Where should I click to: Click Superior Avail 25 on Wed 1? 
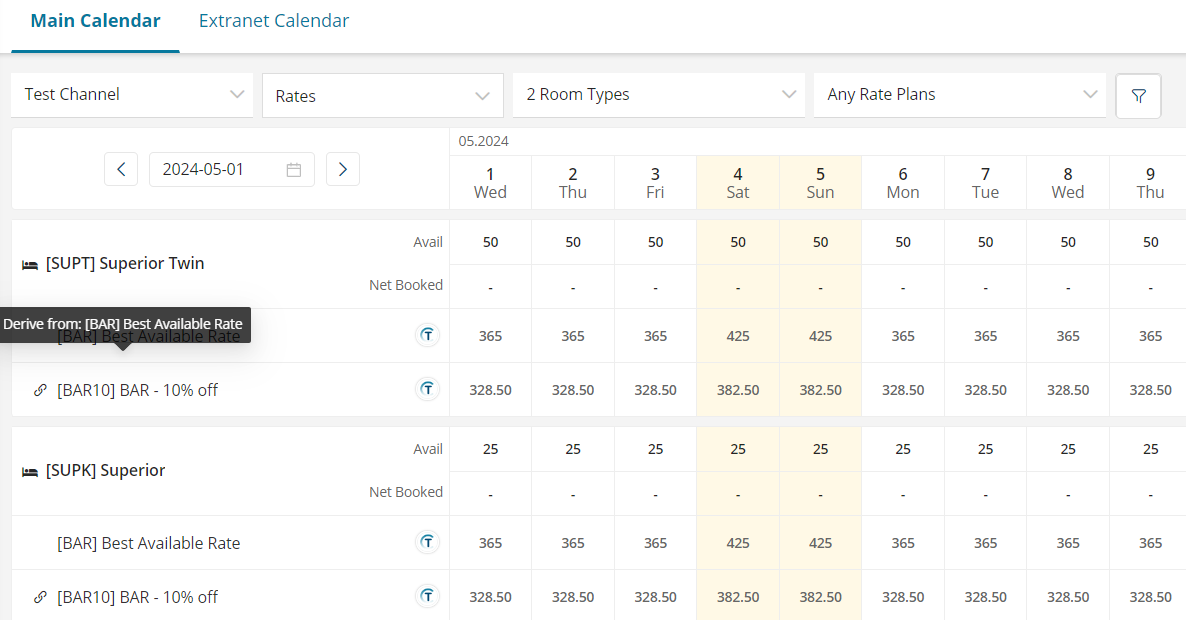point(490,449)
